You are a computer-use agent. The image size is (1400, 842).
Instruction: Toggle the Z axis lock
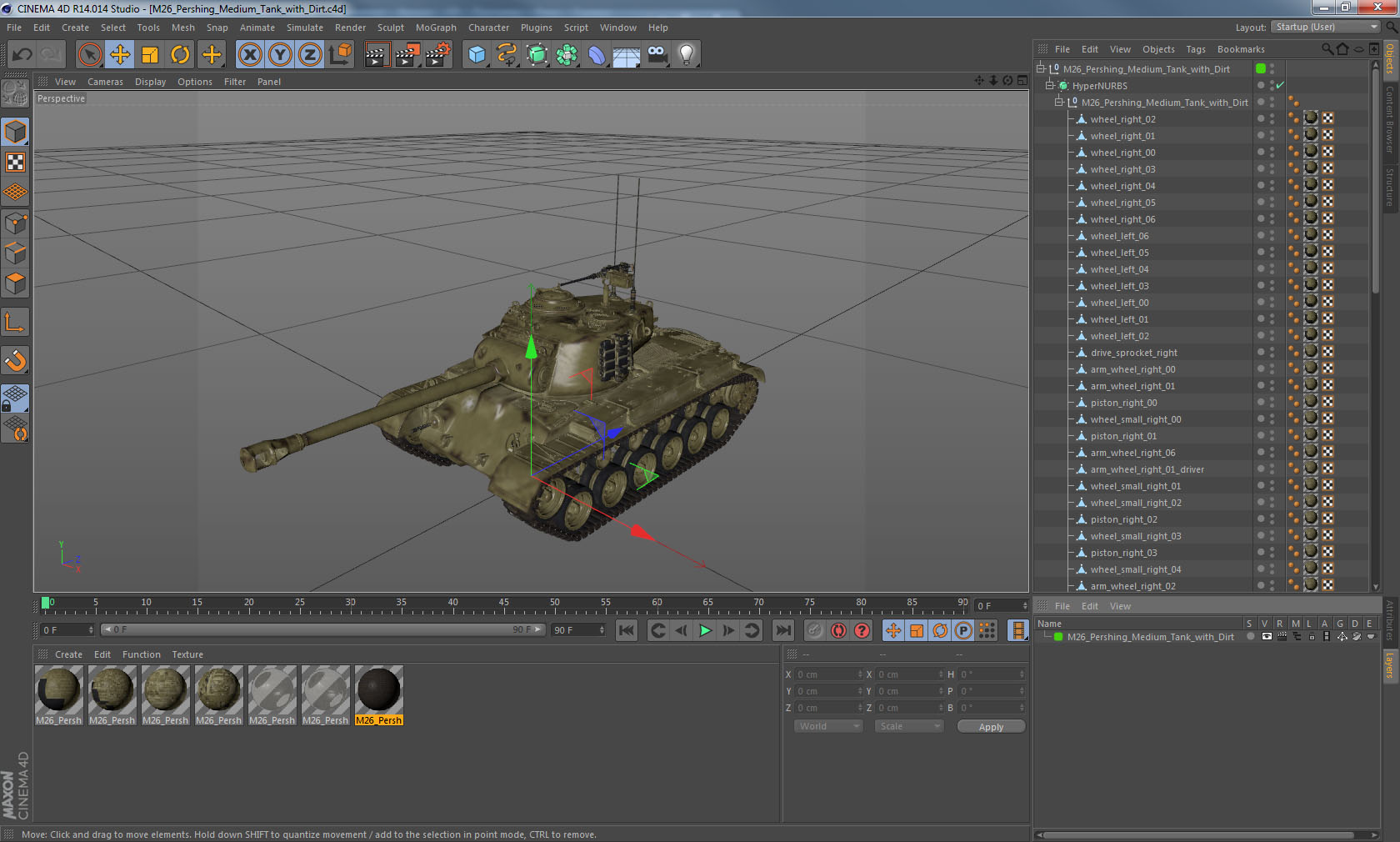[x=310, y=55]
